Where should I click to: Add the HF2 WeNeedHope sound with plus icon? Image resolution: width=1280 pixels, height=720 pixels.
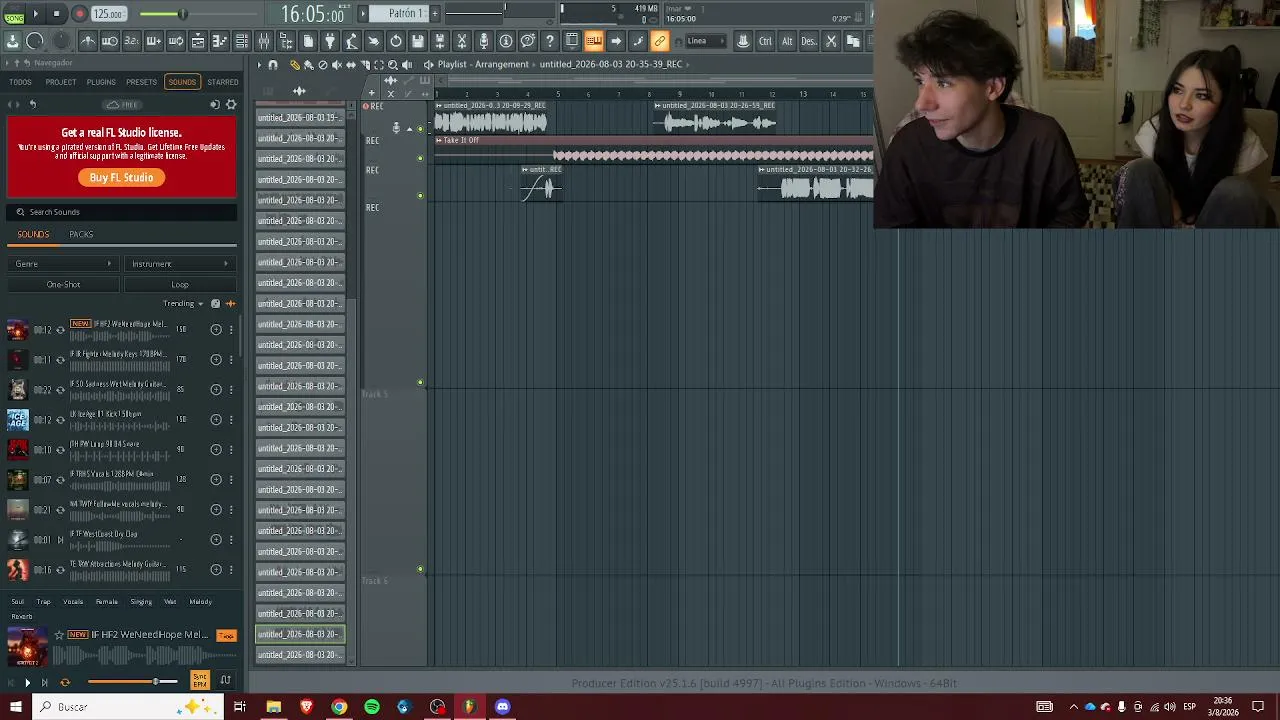216,330
